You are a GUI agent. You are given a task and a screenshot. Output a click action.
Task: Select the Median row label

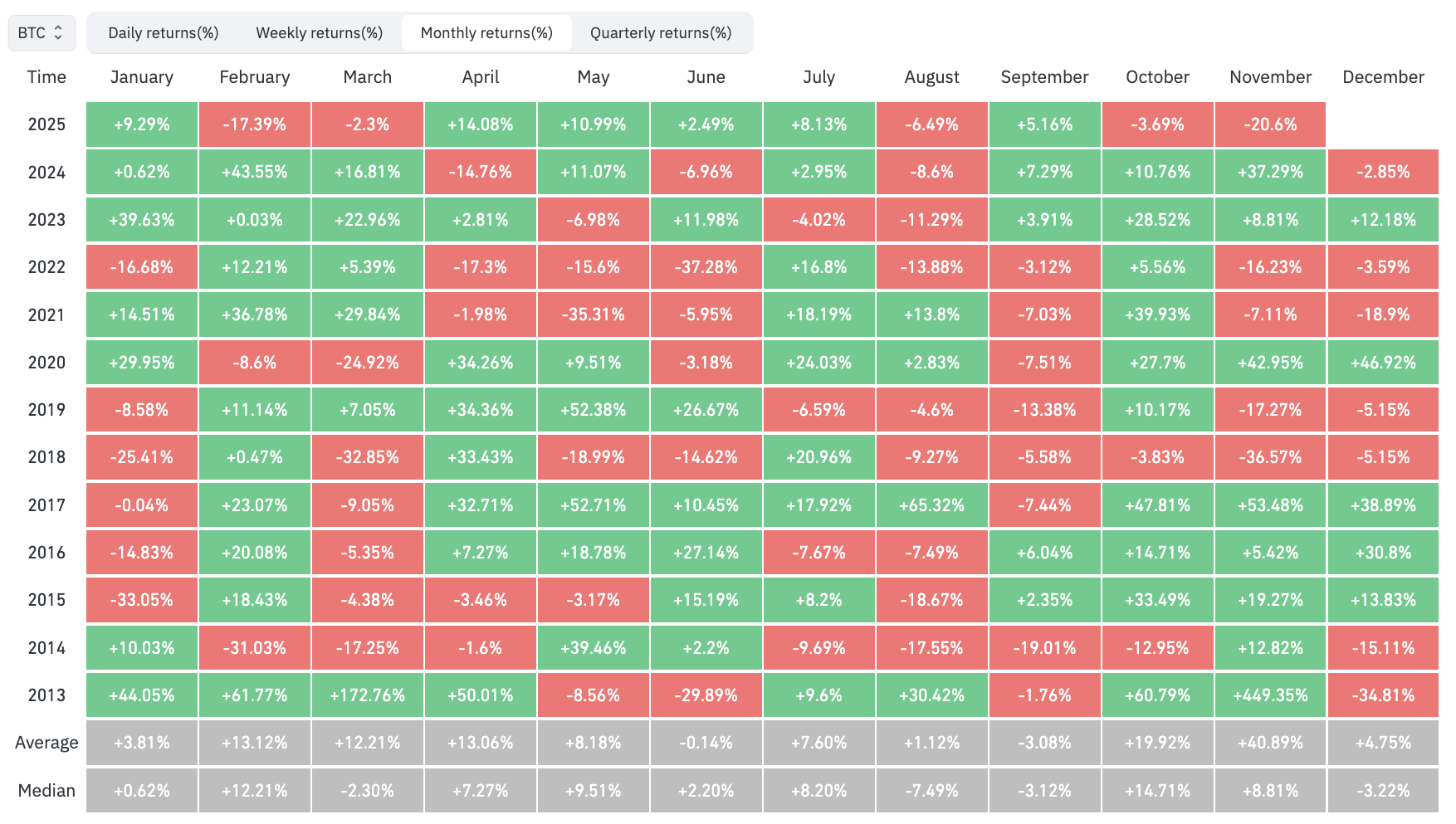[47, 790]
